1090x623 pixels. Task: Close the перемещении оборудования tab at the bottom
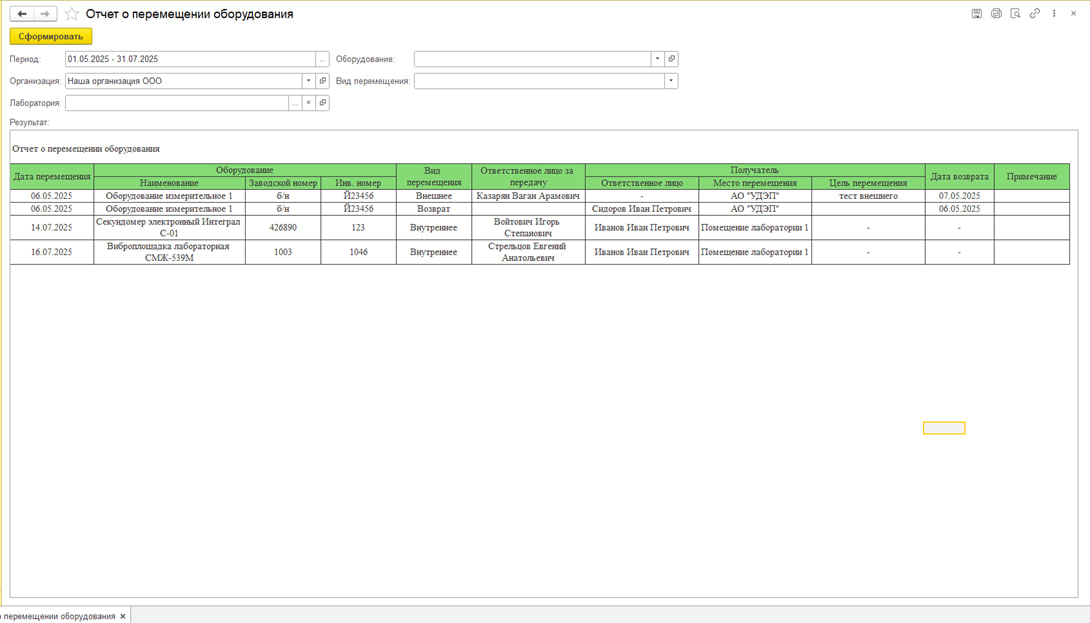123,616
